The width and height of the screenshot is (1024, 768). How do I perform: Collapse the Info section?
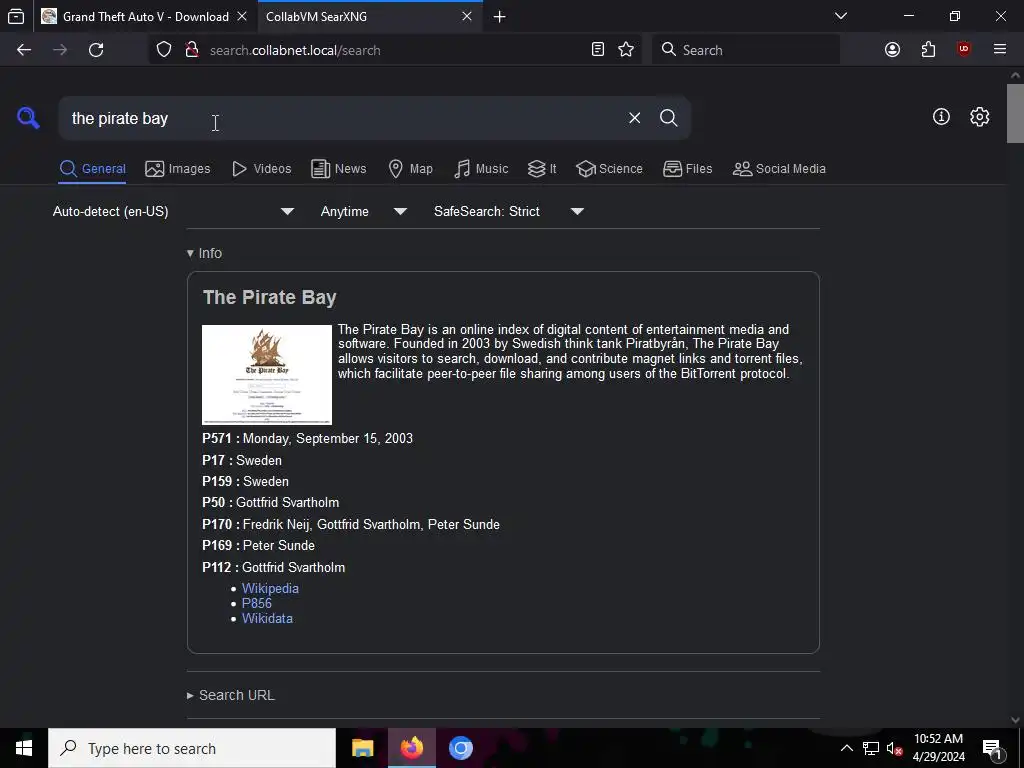coord(204,253)
